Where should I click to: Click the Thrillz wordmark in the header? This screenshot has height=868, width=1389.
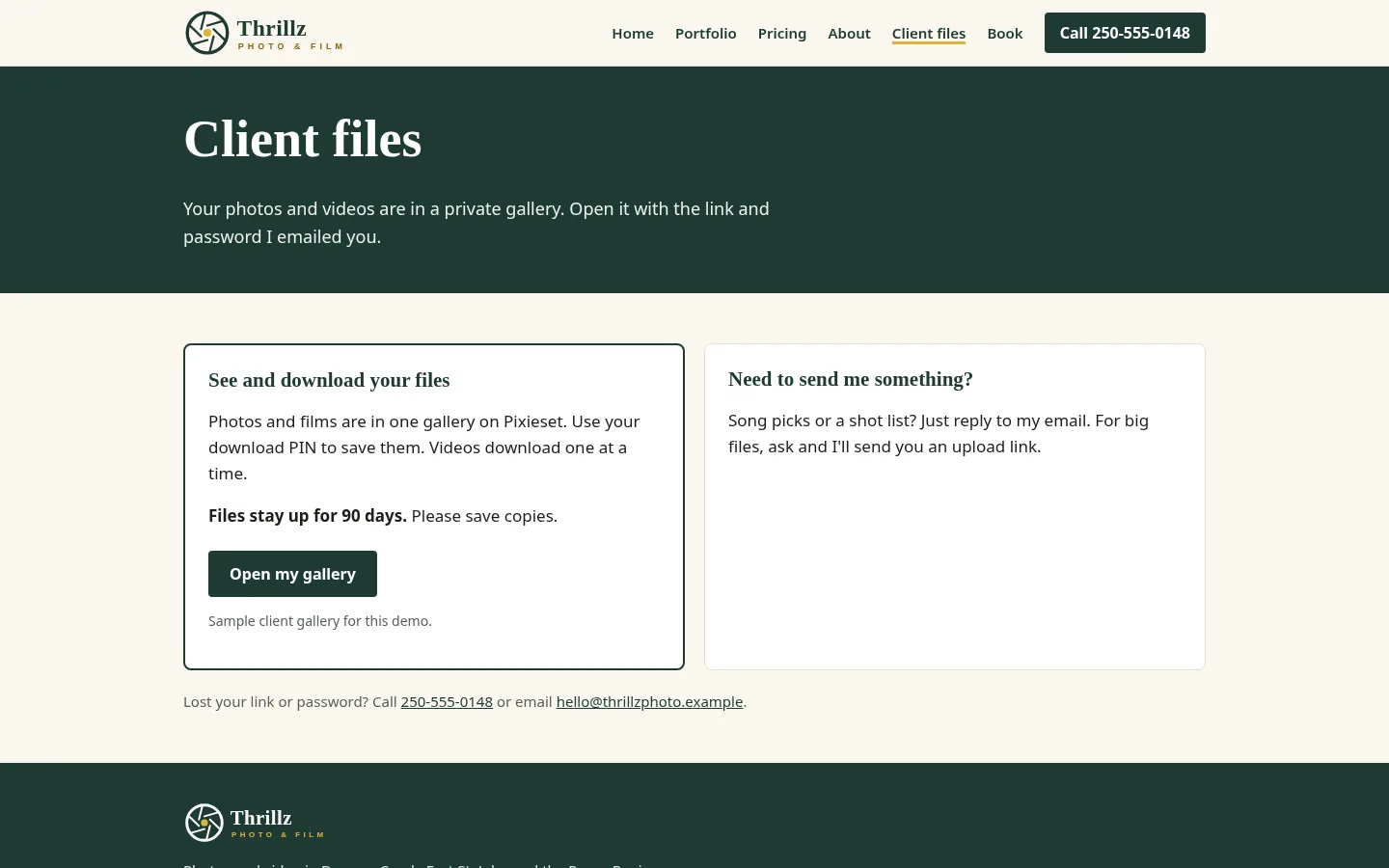coord(272,28)
